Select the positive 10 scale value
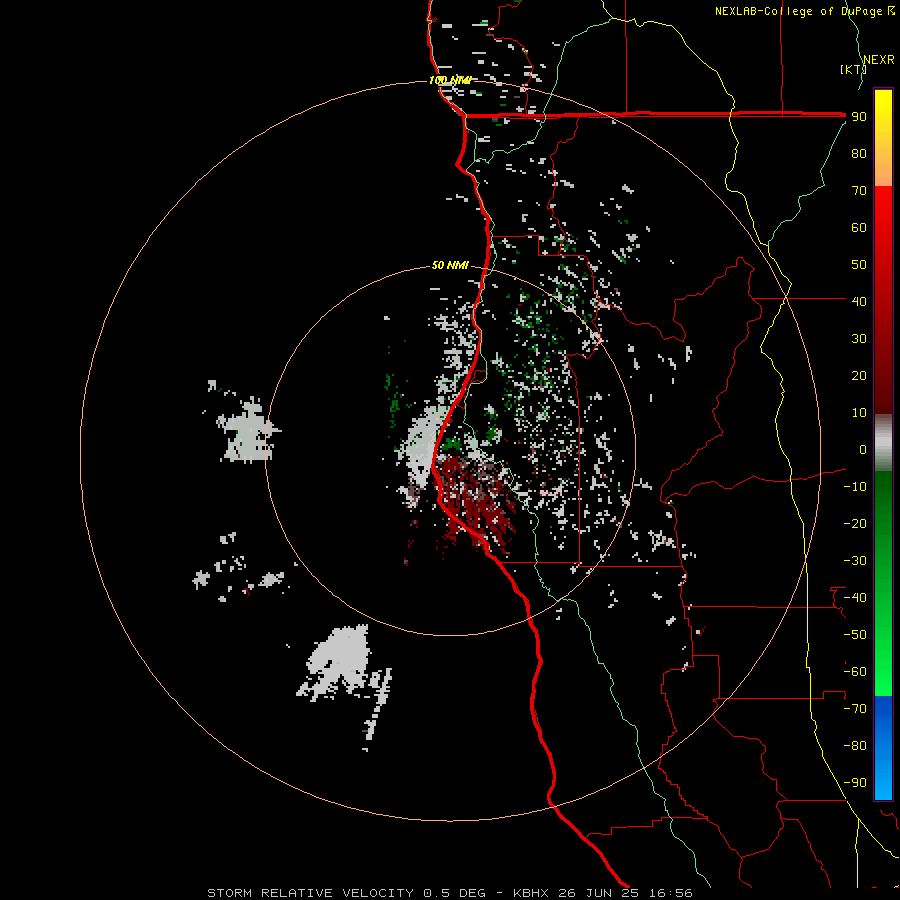900x900 pixels. point(859,413)
